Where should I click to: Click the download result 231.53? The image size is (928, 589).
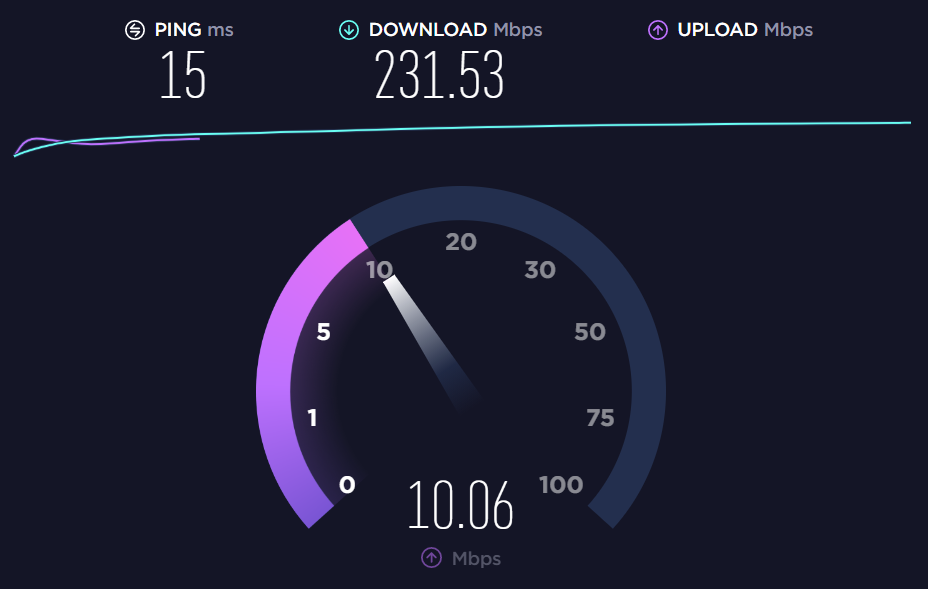[x=439, y=75]
